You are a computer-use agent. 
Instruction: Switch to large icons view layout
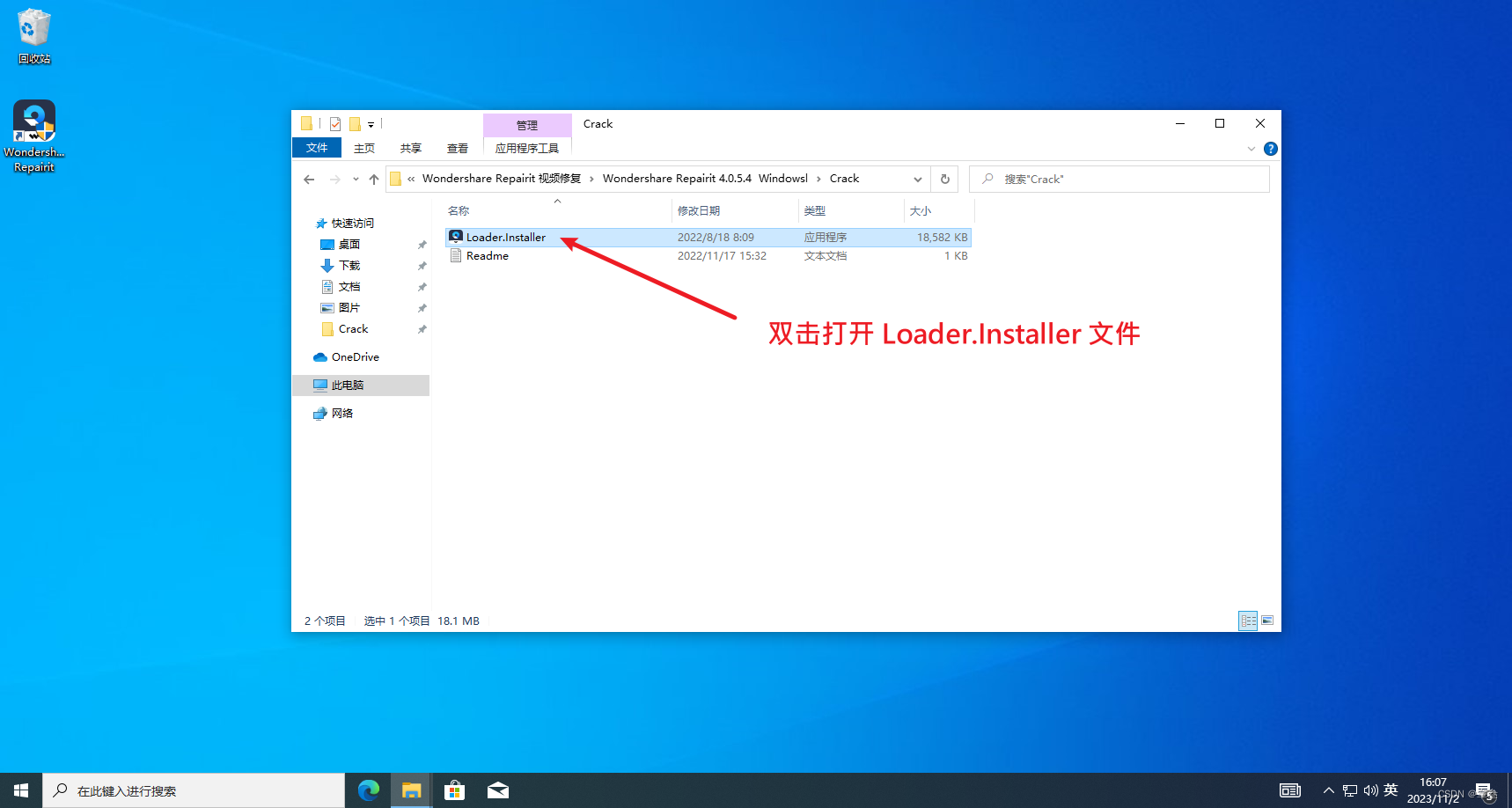[x=1267, y=621]
